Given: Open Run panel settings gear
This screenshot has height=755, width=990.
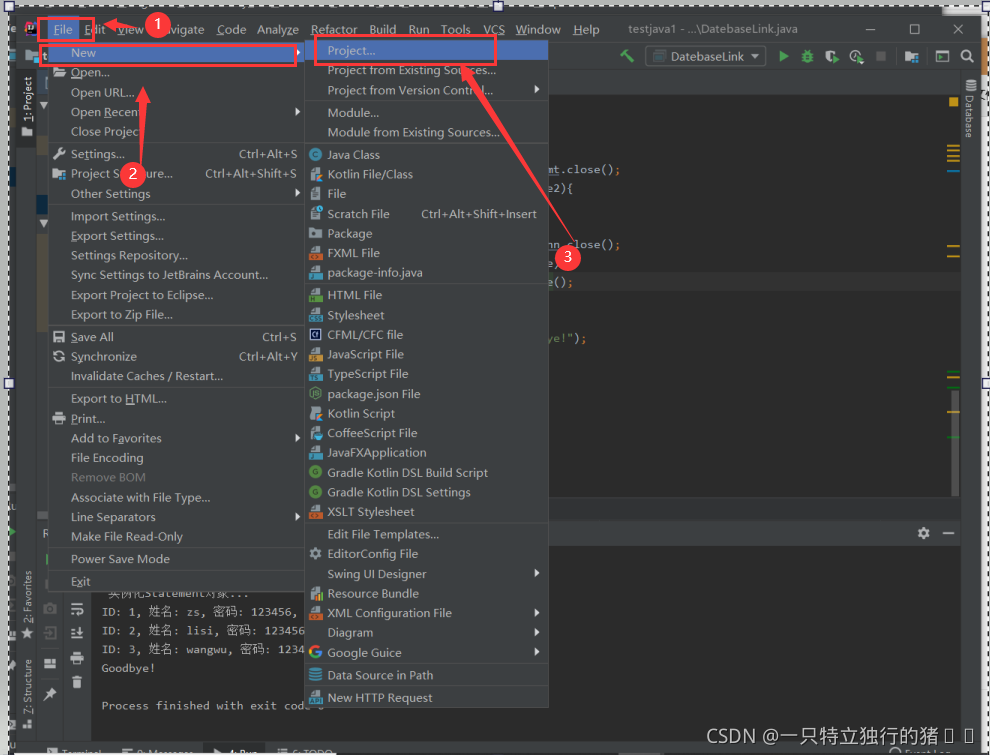Looking at the screenshot, I should pyautogui.click(x=923, y=533).
